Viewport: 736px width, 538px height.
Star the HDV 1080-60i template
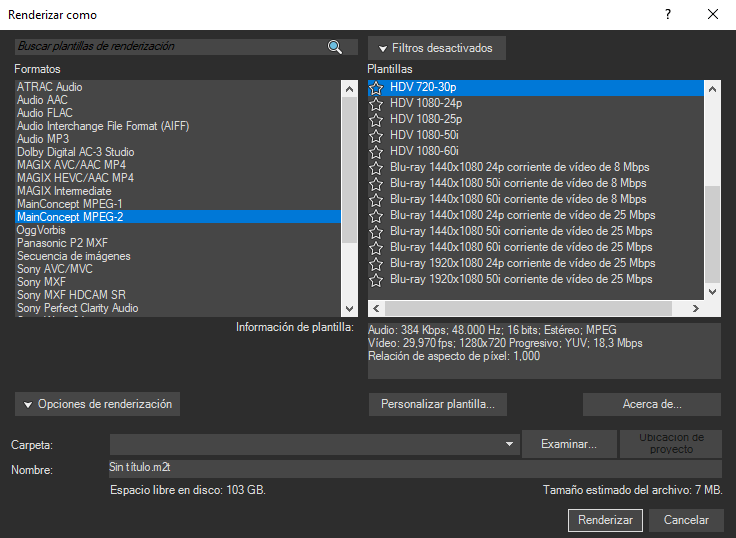[x=376, y=152]
